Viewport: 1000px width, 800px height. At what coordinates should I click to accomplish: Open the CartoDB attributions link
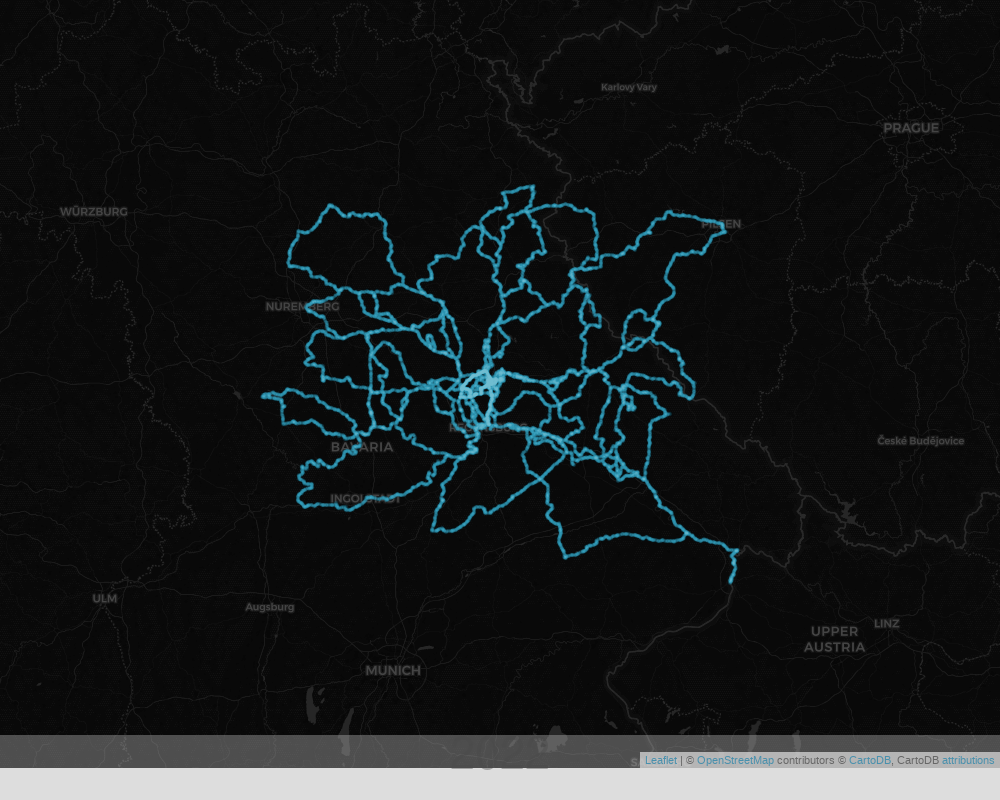967,760
